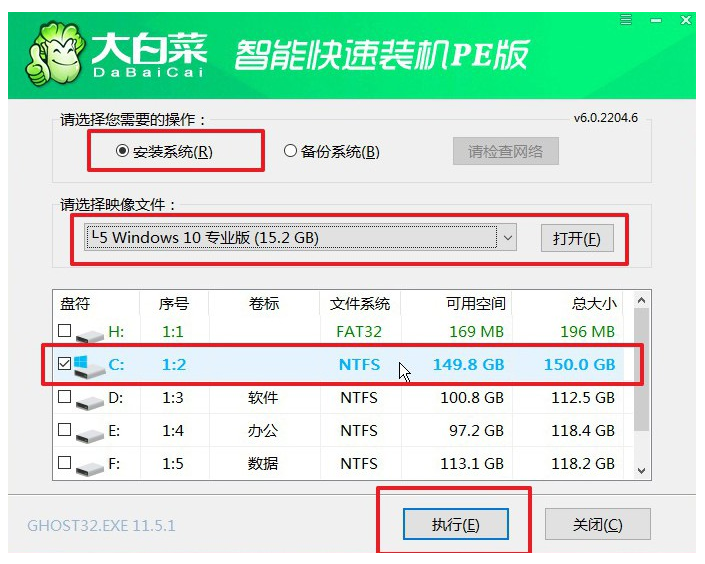Click the H: drive disk icon

pyautogui.click(x=89, y=335)
